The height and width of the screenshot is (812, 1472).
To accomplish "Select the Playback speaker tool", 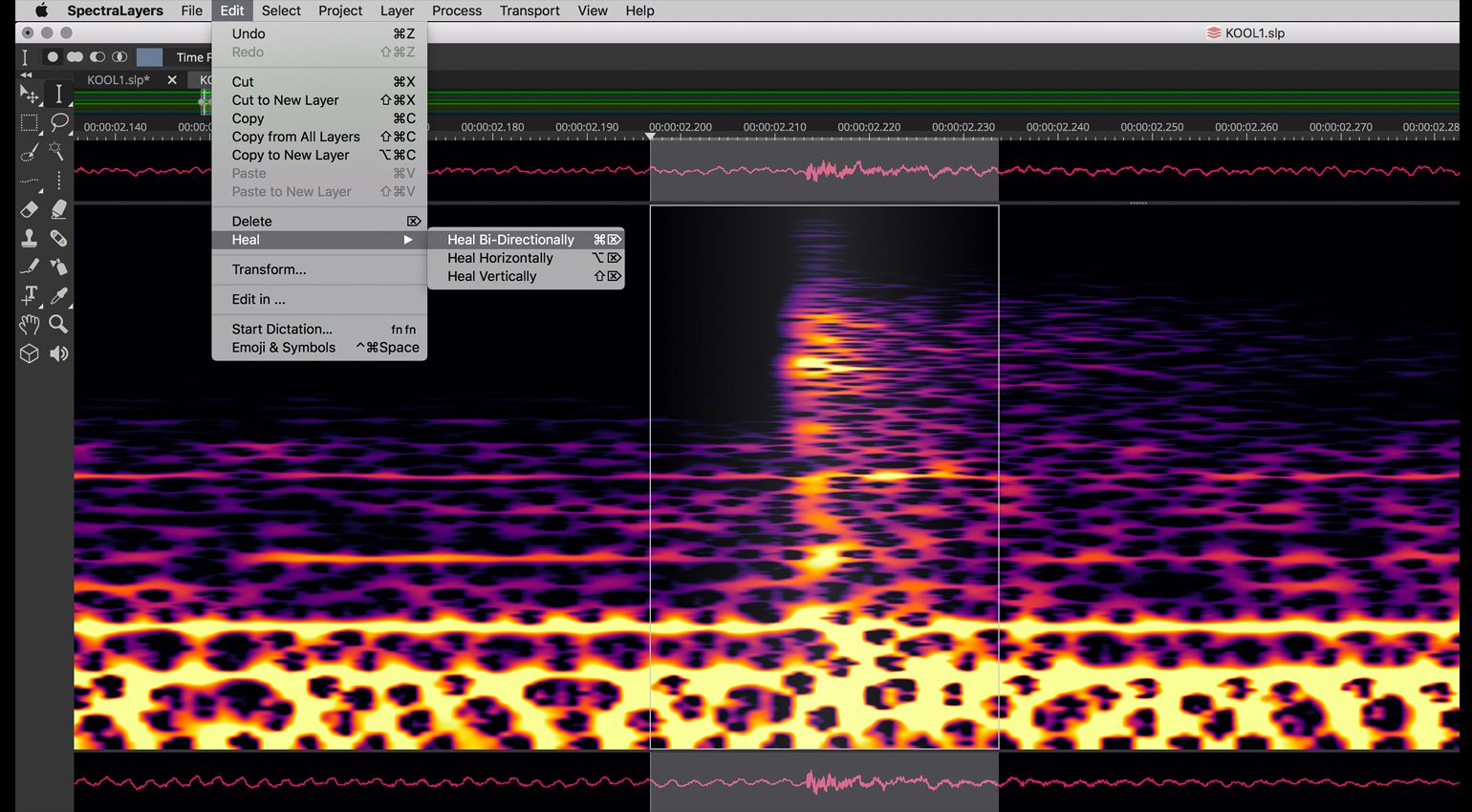I will (59, 353).
